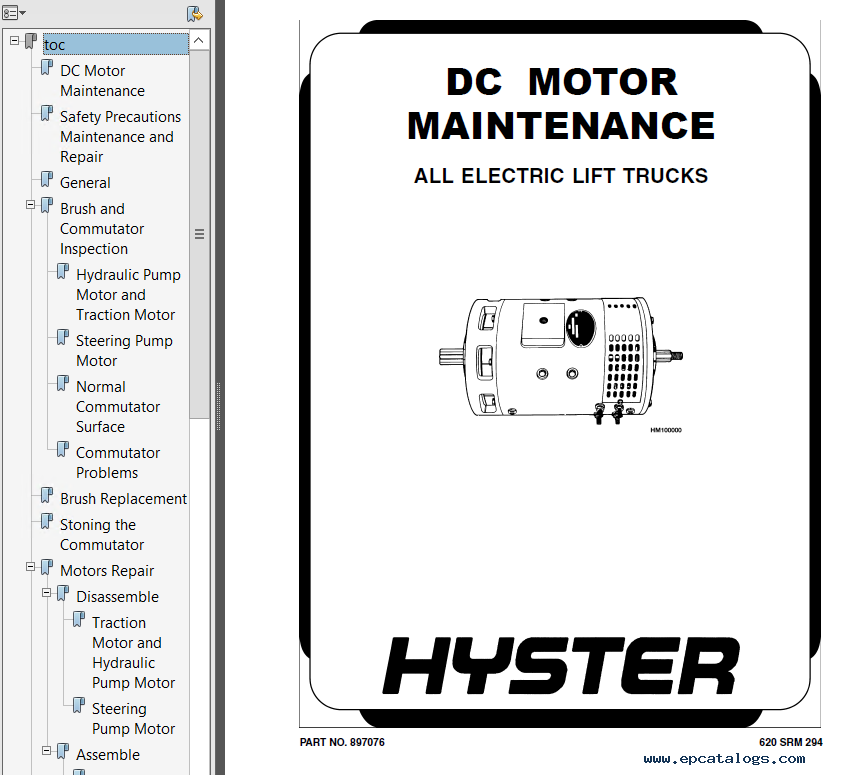The height and width of the screenshot is (775, 856).
Task: Click Brush and Commutator Inspection bookmark icon
Action: 47,206
